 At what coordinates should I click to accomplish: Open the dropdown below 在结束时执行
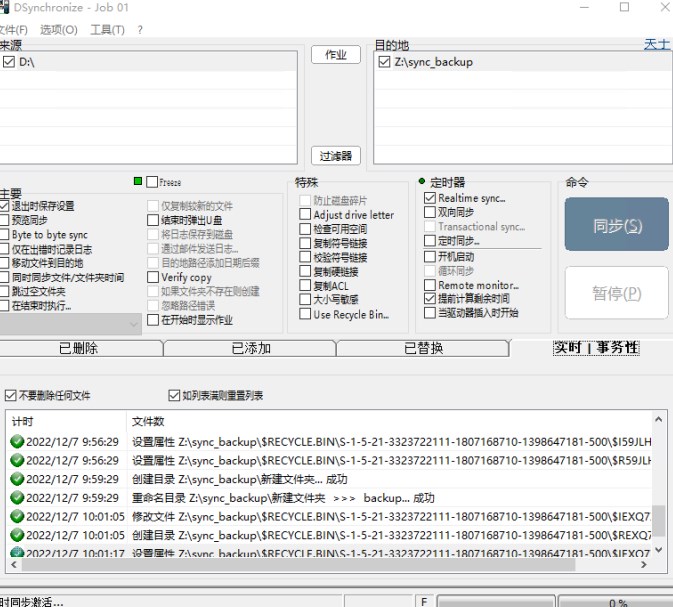[x=133, y=324]
